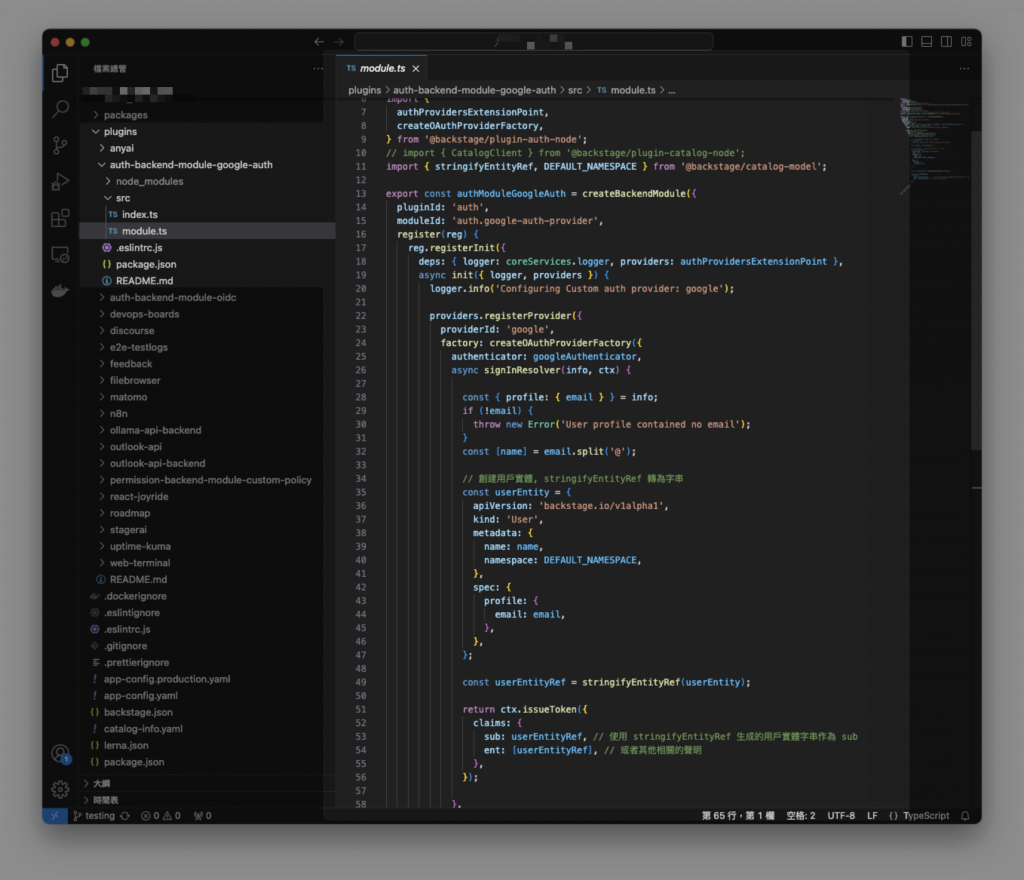The height and width of the screenshot is (880, 1024).
Task: Open the Remote Explorer view
Action: point(60,255)
